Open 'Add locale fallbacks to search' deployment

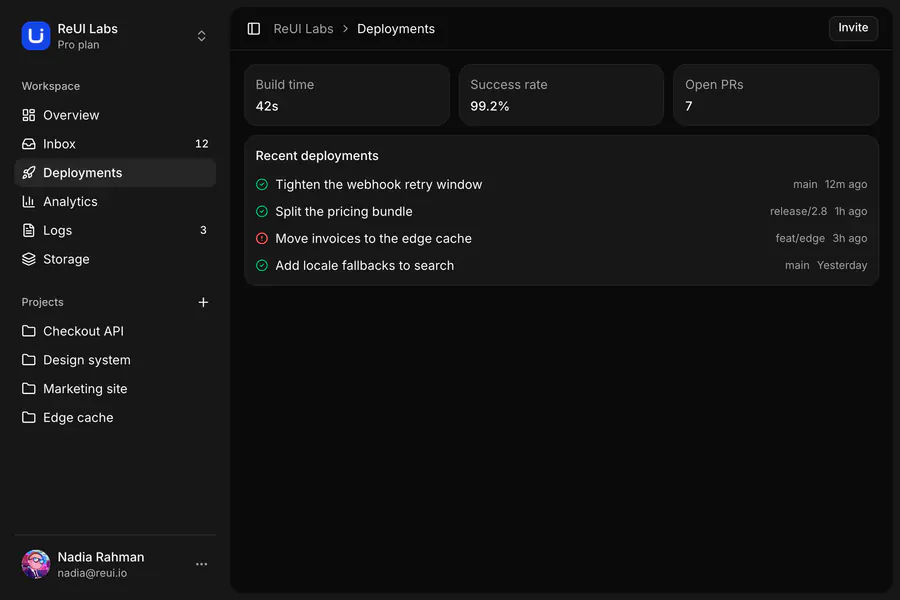(561, 265)
